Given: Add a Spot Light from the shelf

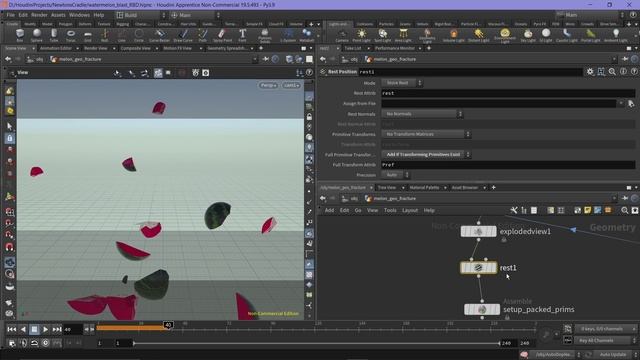Looking at the screenshot, I should coord(382,35).
